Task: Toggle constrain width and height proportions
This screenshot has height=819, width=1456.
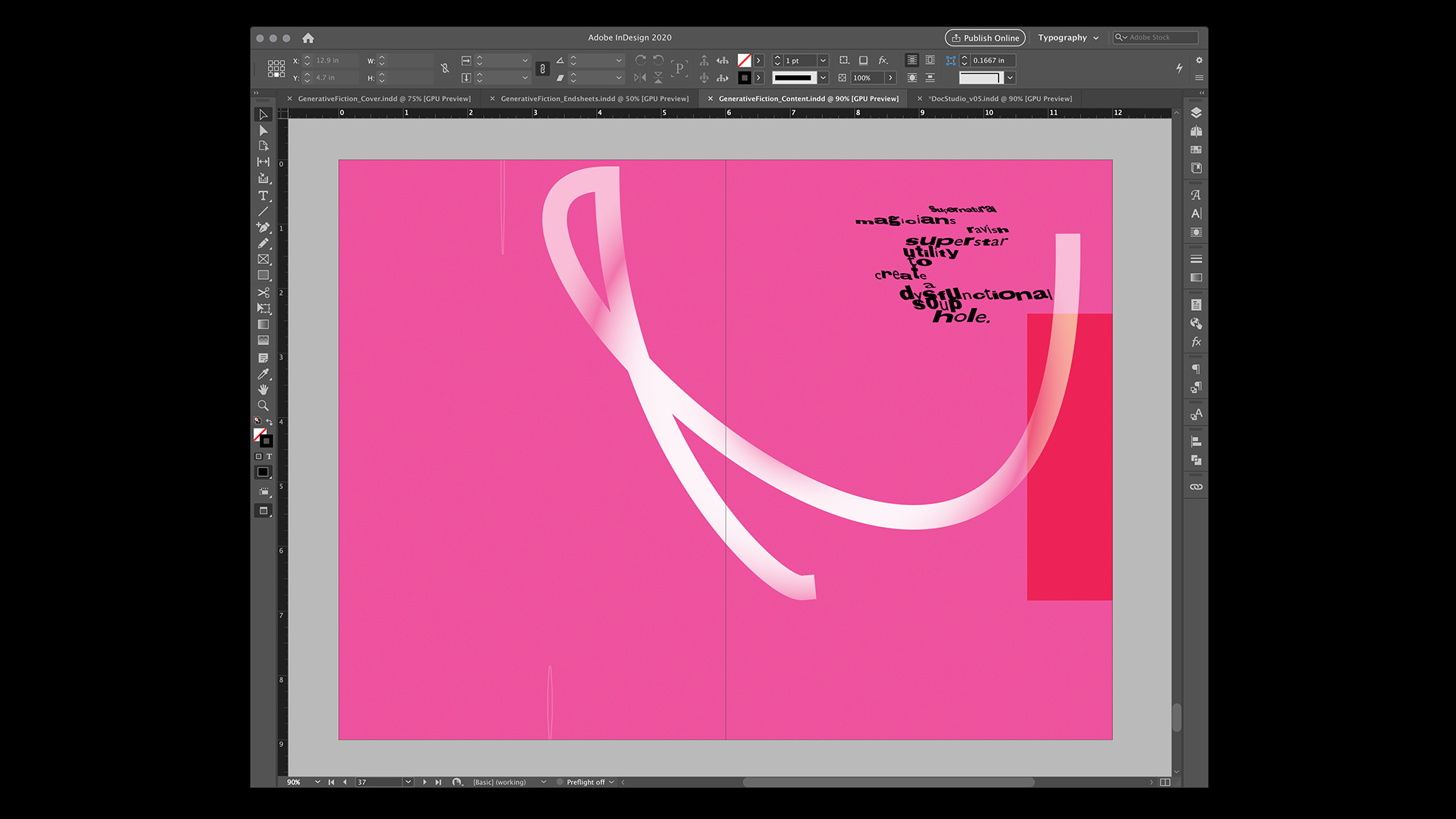Action: [x=444, y=69]
